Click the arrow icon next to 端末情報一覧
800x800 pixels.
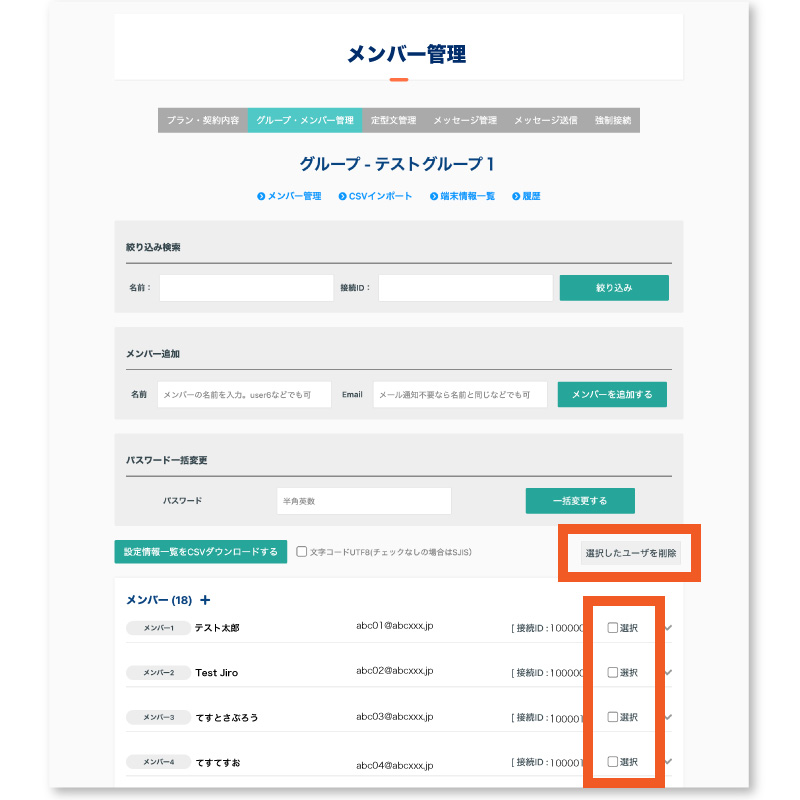[434, 197]
